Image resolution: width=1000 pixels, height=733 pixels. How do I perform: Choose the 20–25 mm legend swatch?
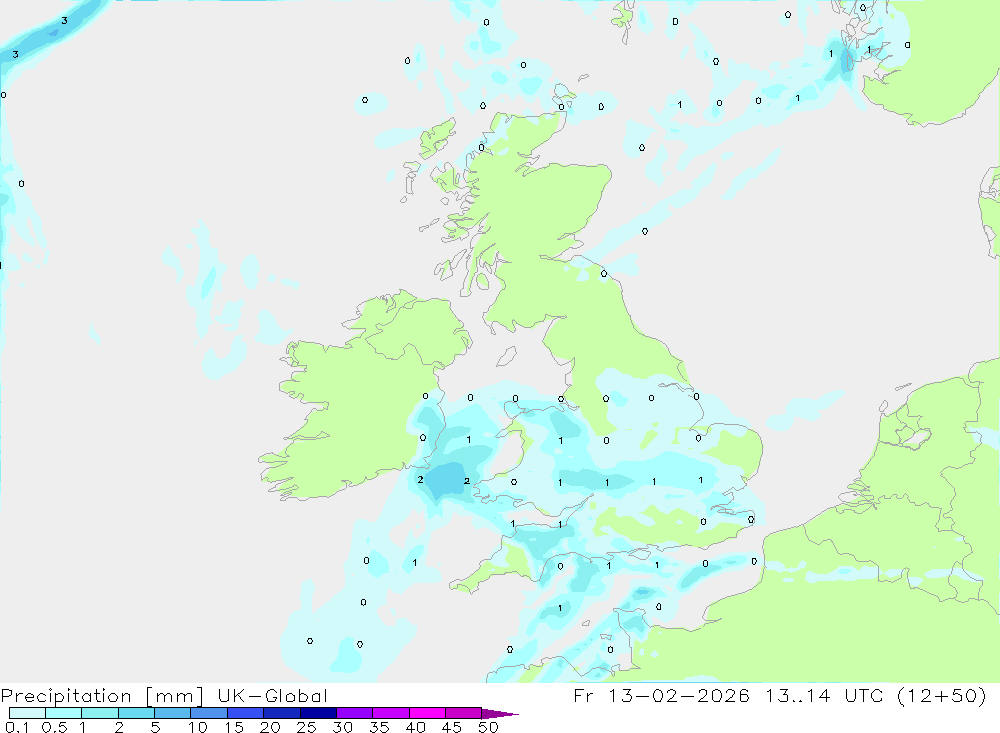click(x=282, y=713)
